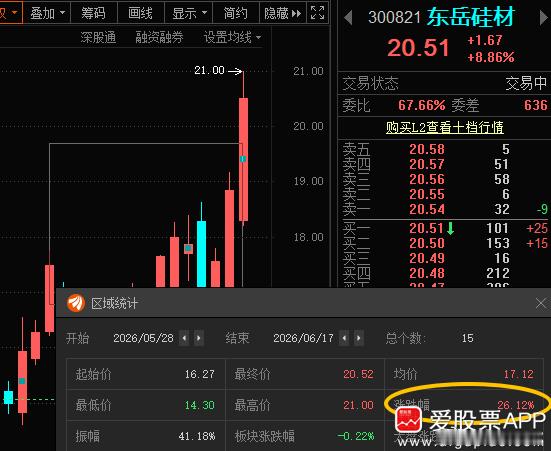Image resolution: width=551 pixels, height=451 pixels.
Task: Click the 深股通 label
Action: click(x=98, y=37)
